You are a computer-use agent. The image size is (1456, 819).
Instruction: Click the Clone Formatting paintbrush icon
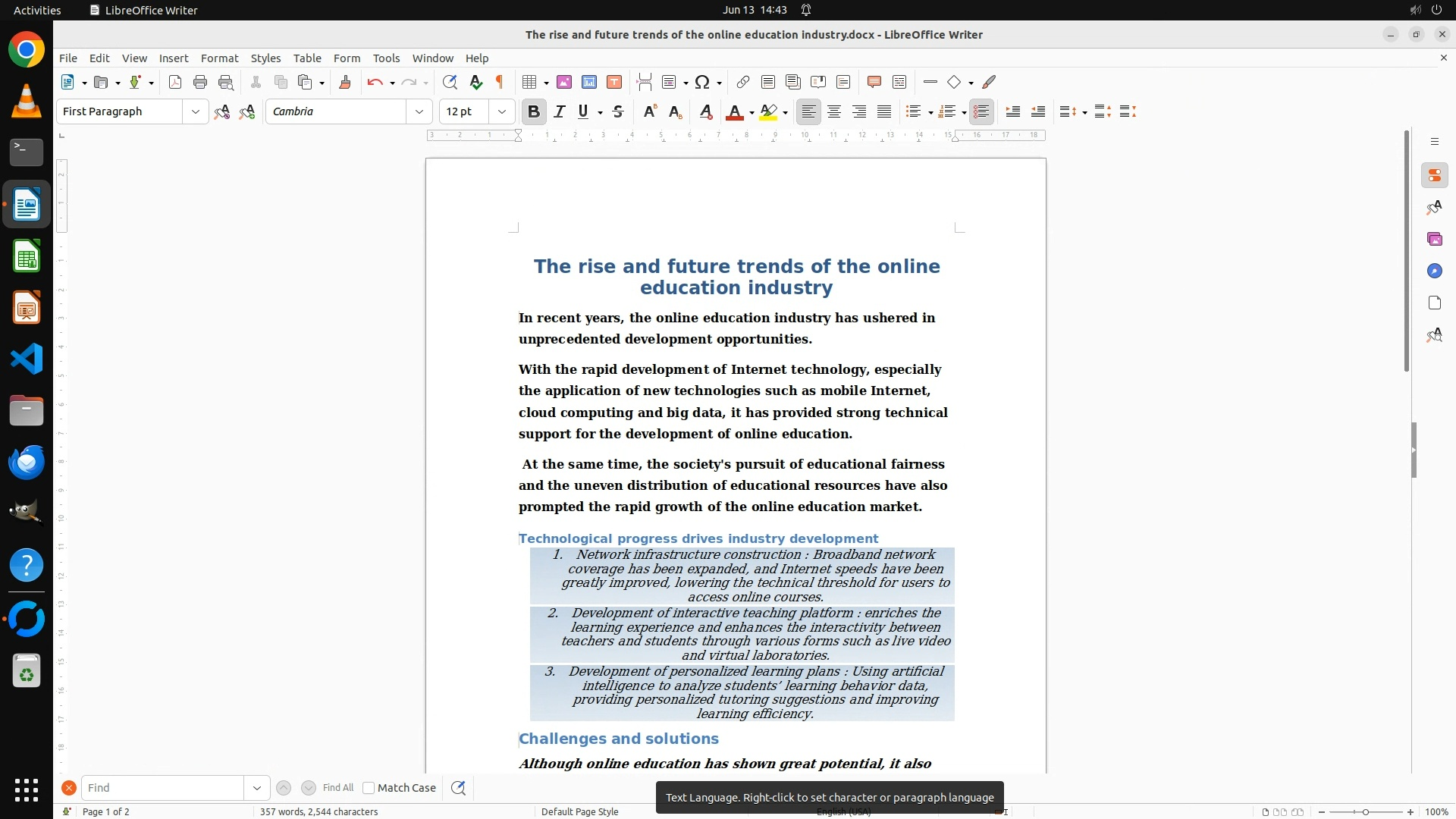[x=345, y=83]
